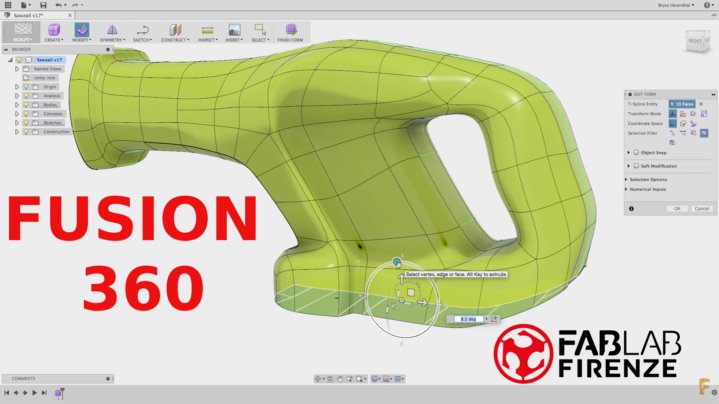Toggle visibility bulb of Origin
Viewport: 719px width, 404px height.
point(26,87)
